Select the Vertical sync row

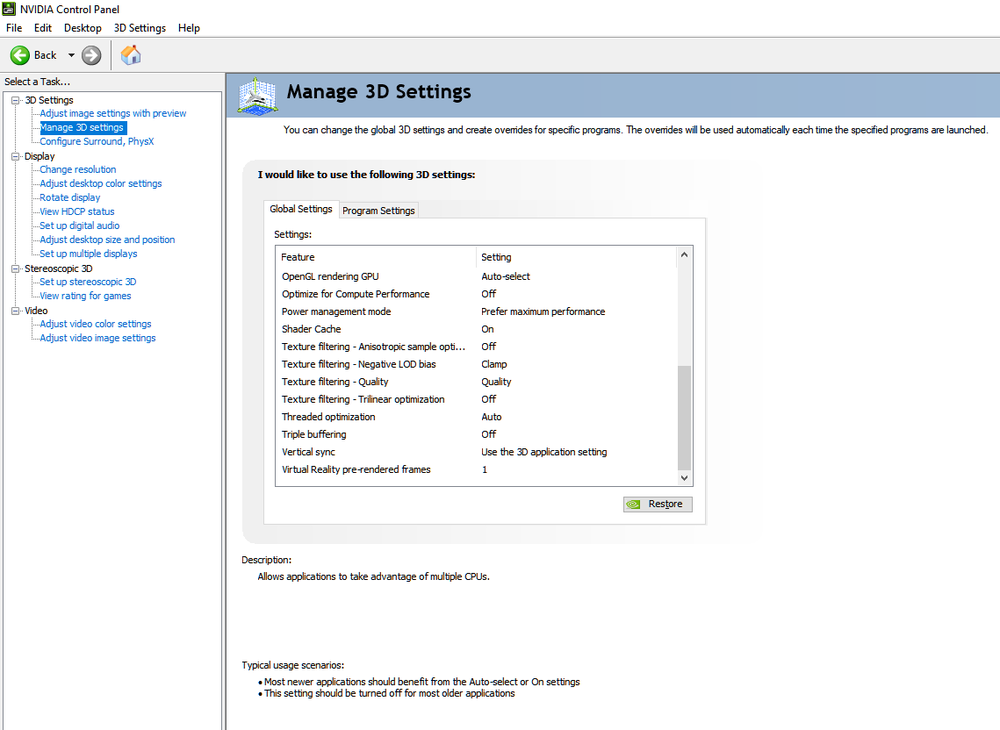click(476, 452)
